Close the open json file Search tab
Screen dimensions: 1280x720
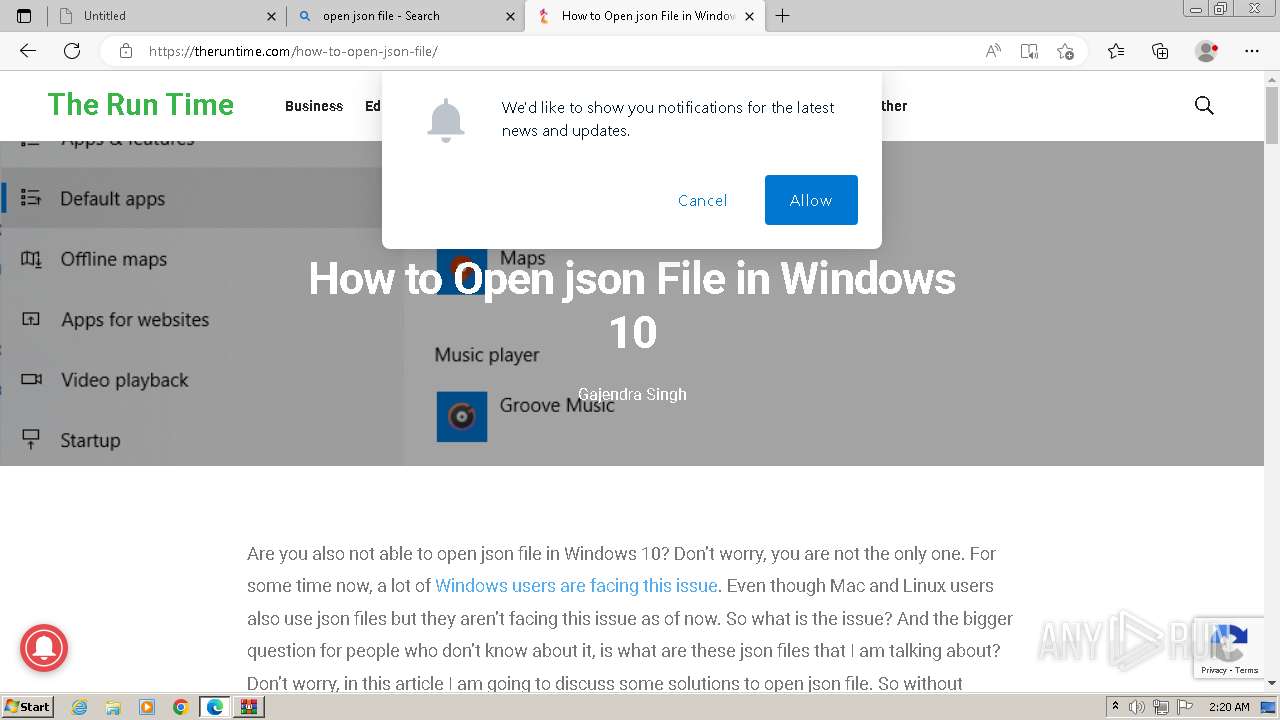coord(511,16)
